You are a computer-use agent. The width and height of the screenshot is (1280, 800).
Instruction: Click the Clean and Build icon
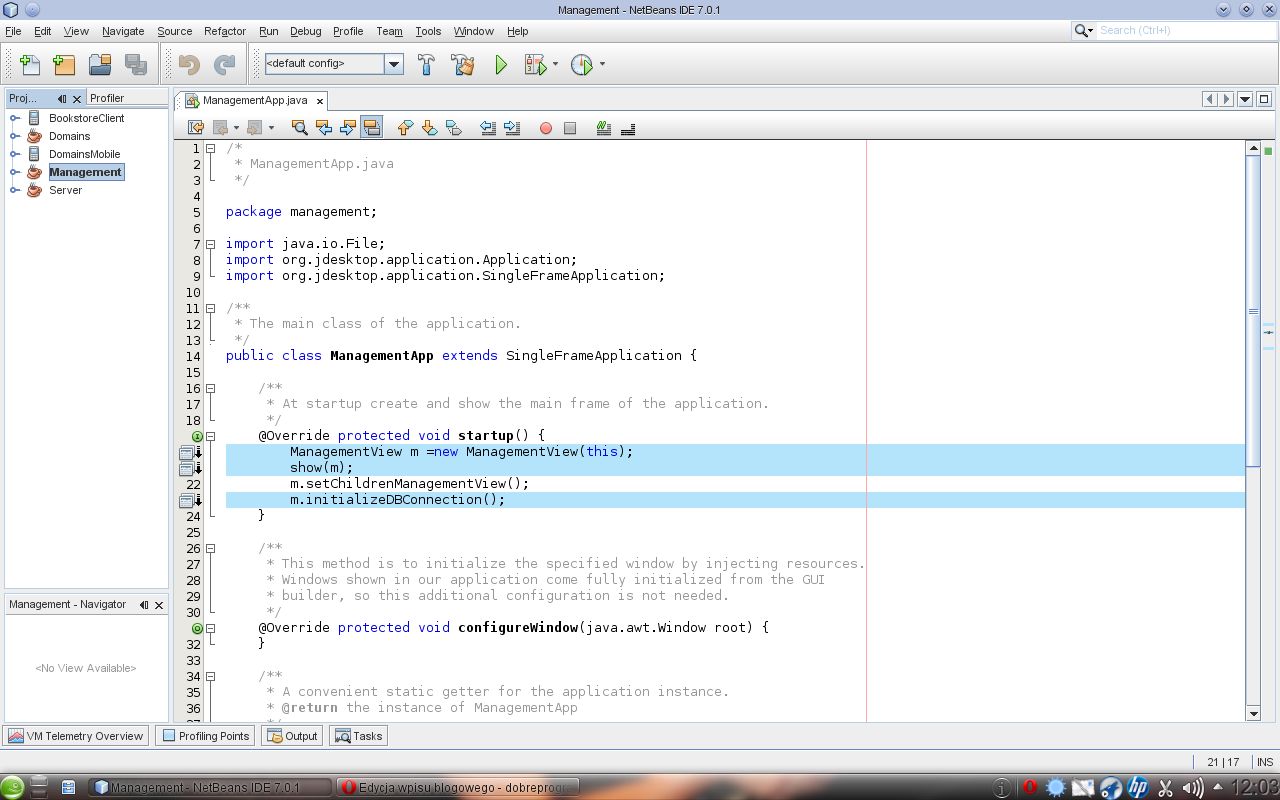coord(461,64)
